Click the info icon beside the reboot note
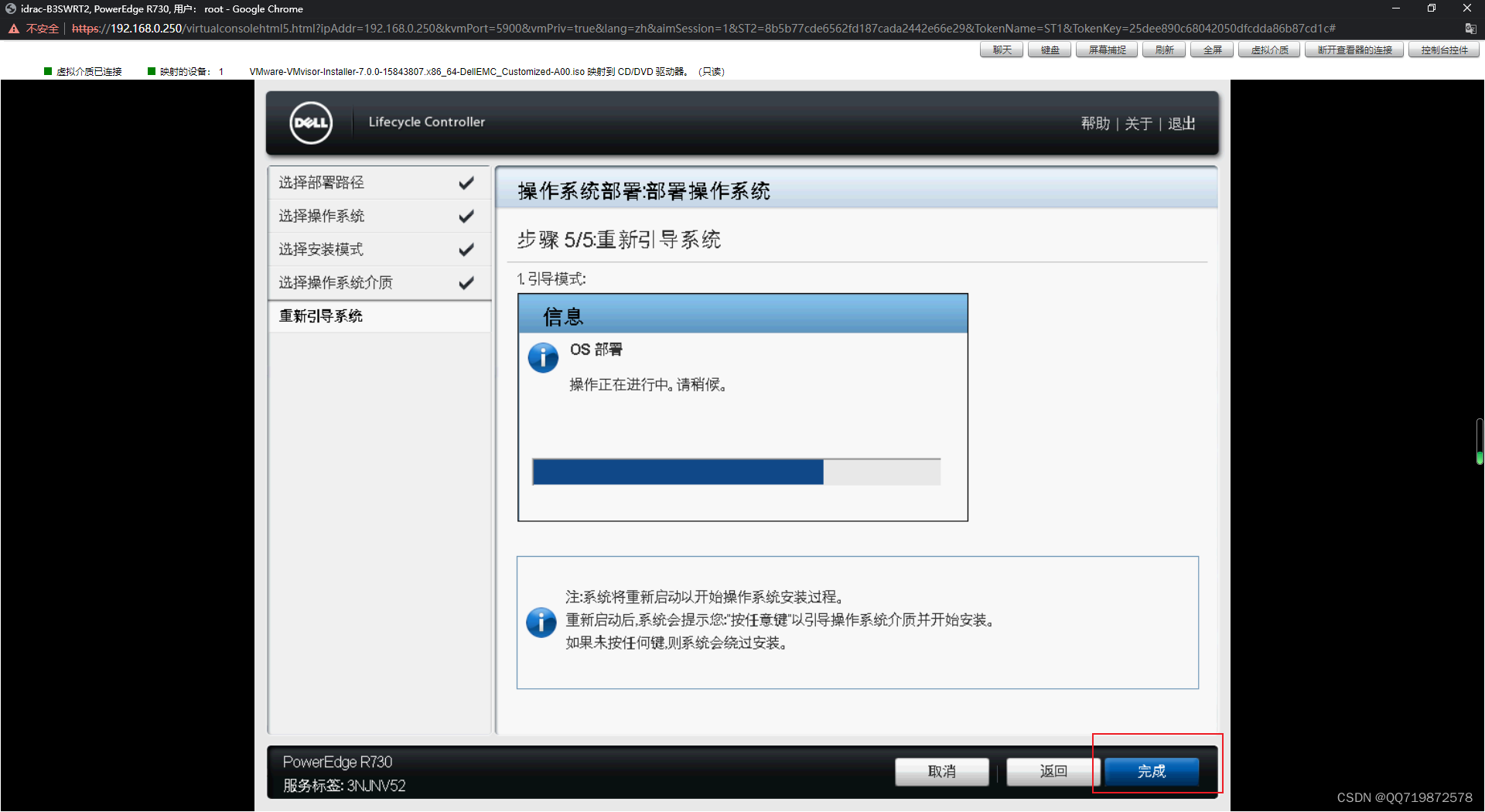The height and width of the screenshot is (812, 1485). pyautogui.click(x=541, y=622)
